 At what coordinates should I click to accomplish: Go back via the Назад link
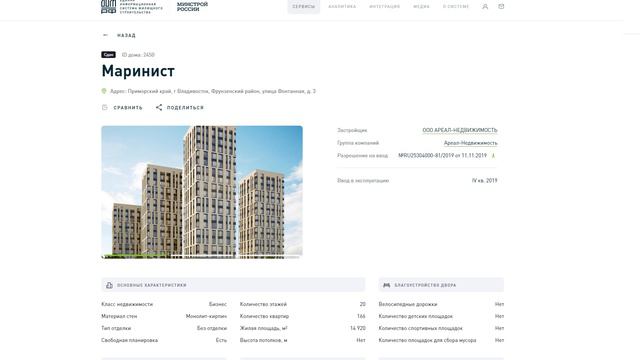pos(126,36)
